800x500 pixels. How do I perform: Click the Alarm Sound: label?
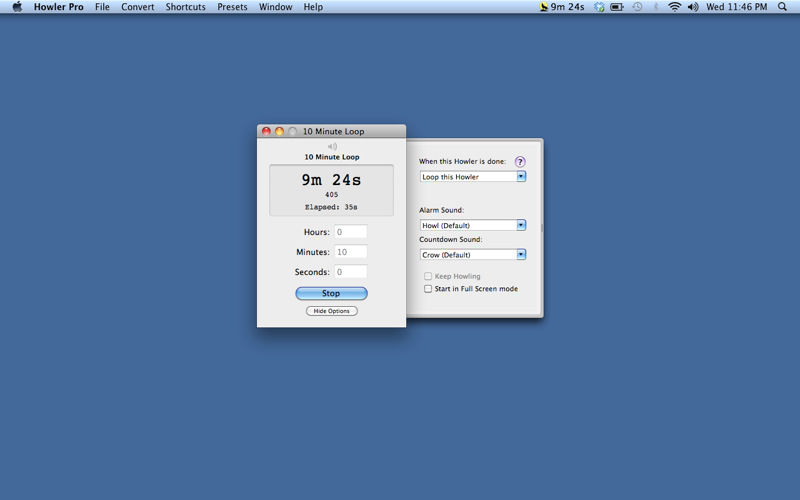click(441, 210)
